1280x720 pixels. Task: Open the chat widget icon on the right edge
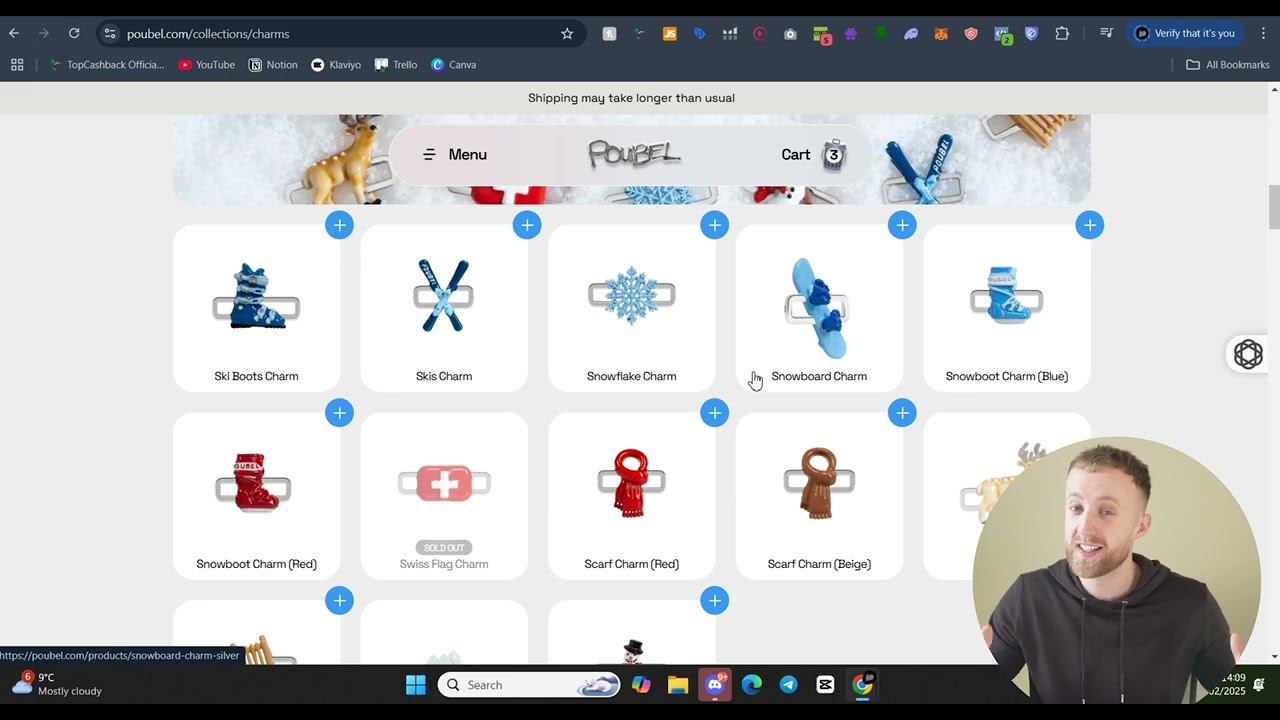click(1248, 354)
